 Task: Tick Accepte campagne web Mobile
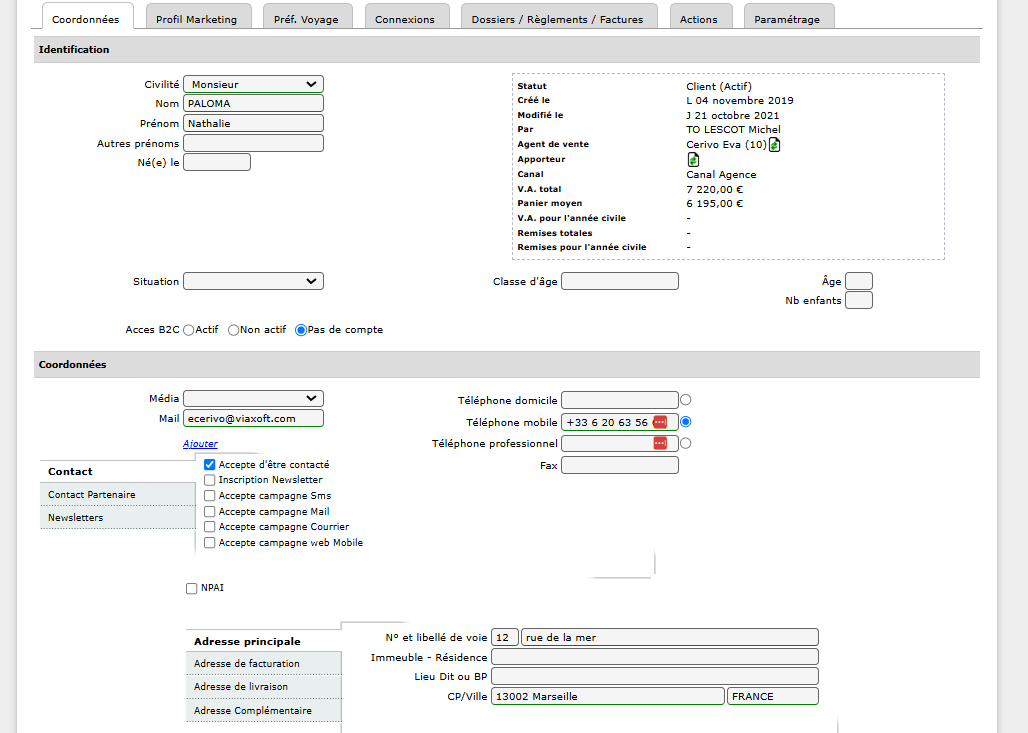point(210,543)
